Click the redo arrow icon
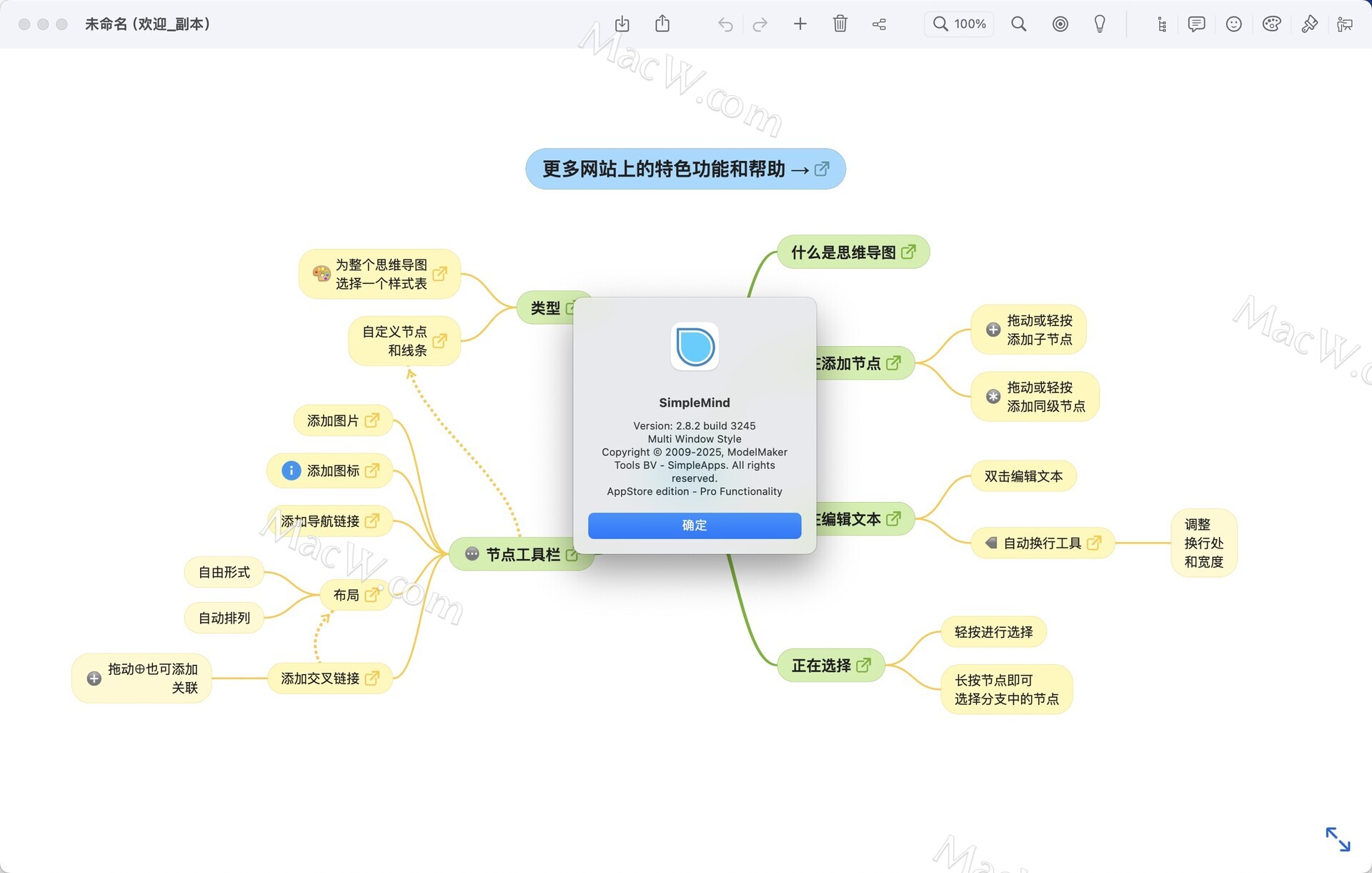This screenshot has height=873, width=1372. click(760, 24)
